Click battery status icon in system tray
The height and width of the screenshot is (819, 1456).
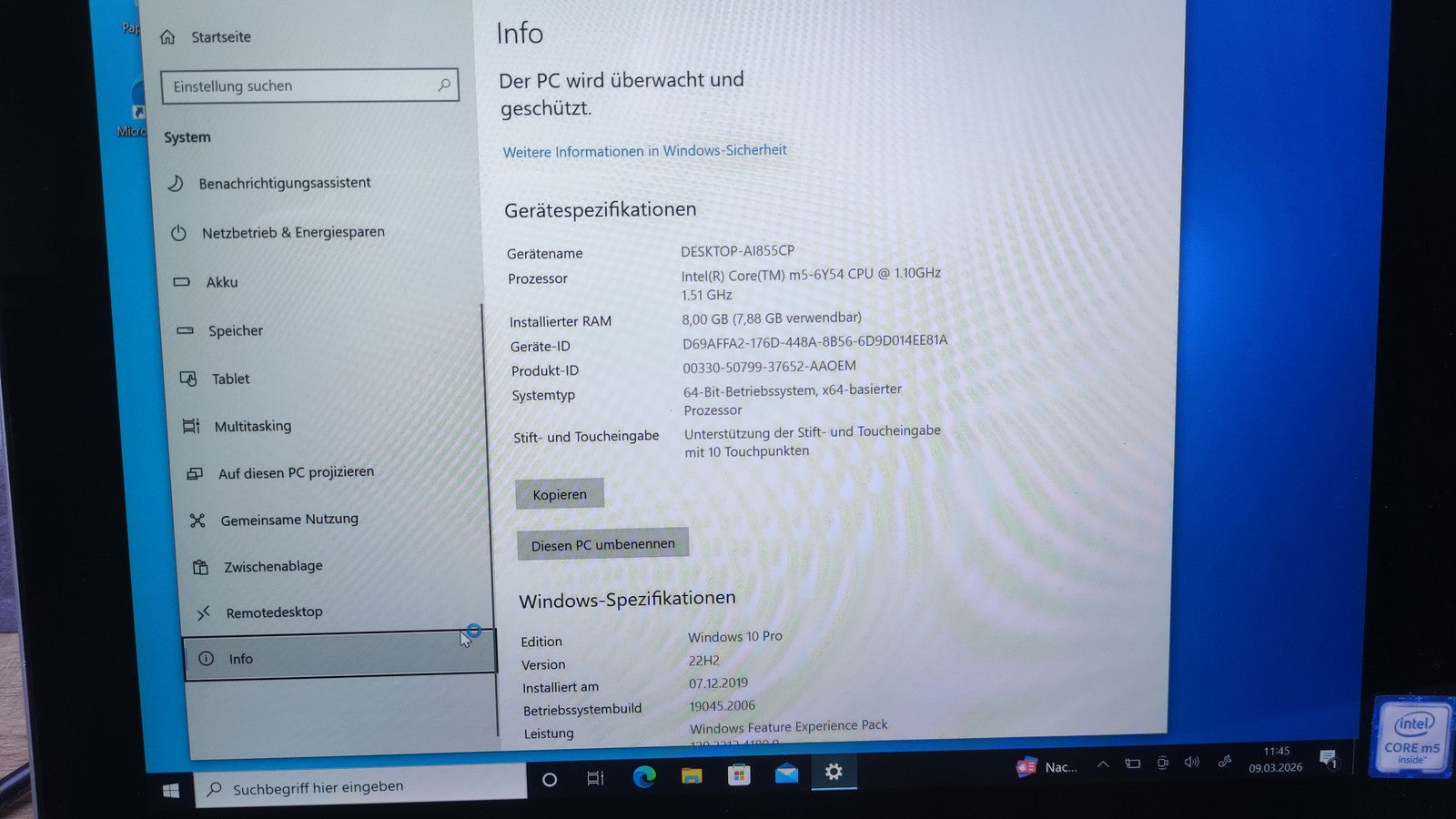pos(1133,763)
